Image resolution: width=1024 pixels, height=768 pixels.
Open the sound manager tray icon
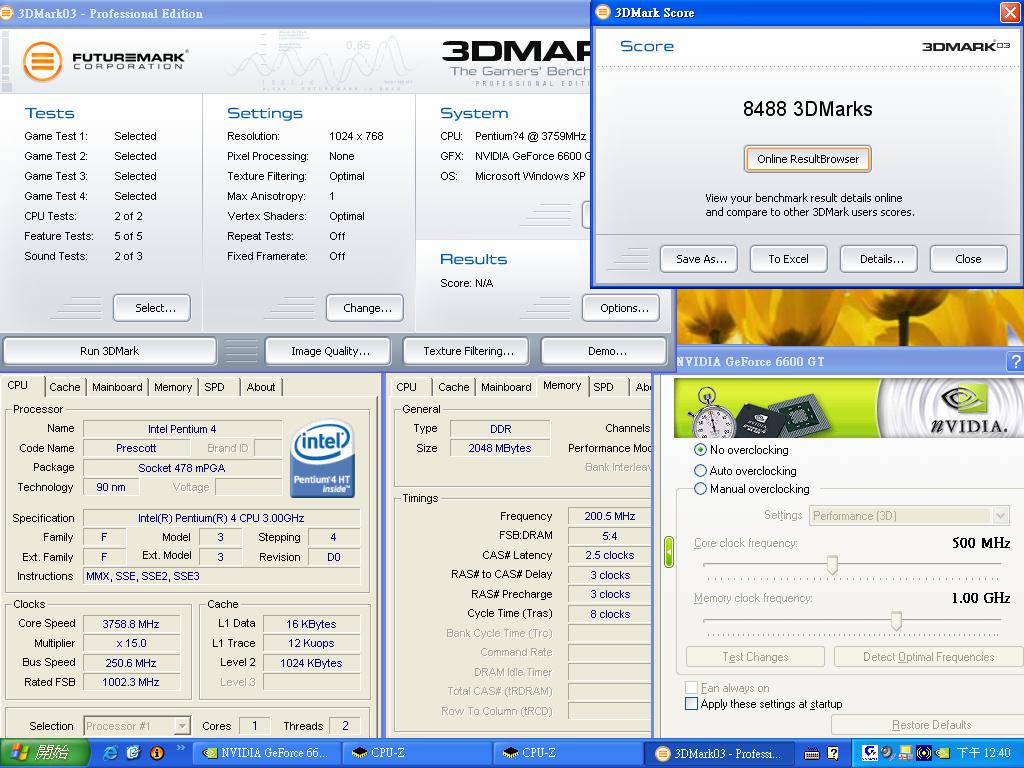click(x=923, y=753)
